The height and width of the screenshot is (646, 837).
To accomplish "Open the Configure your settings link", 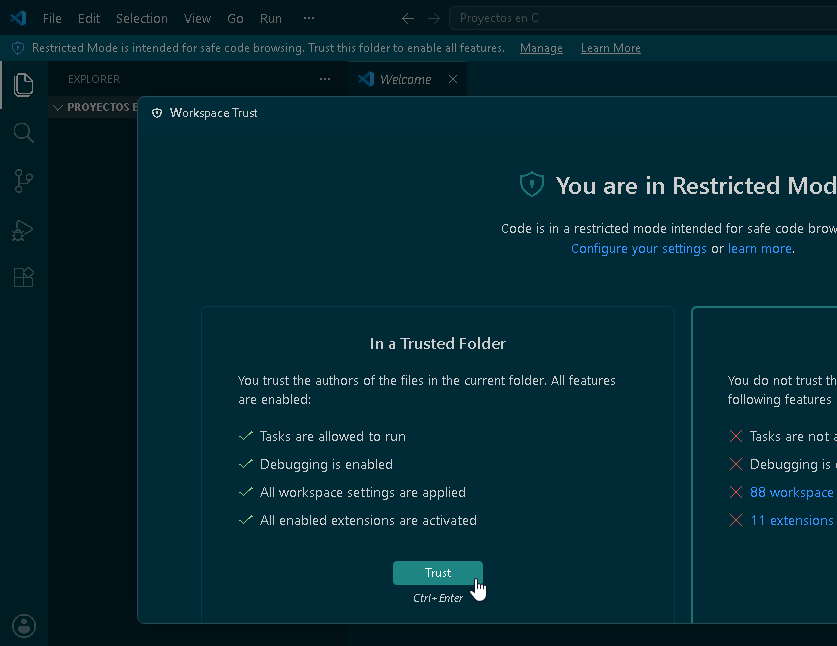I will [638, 249].
